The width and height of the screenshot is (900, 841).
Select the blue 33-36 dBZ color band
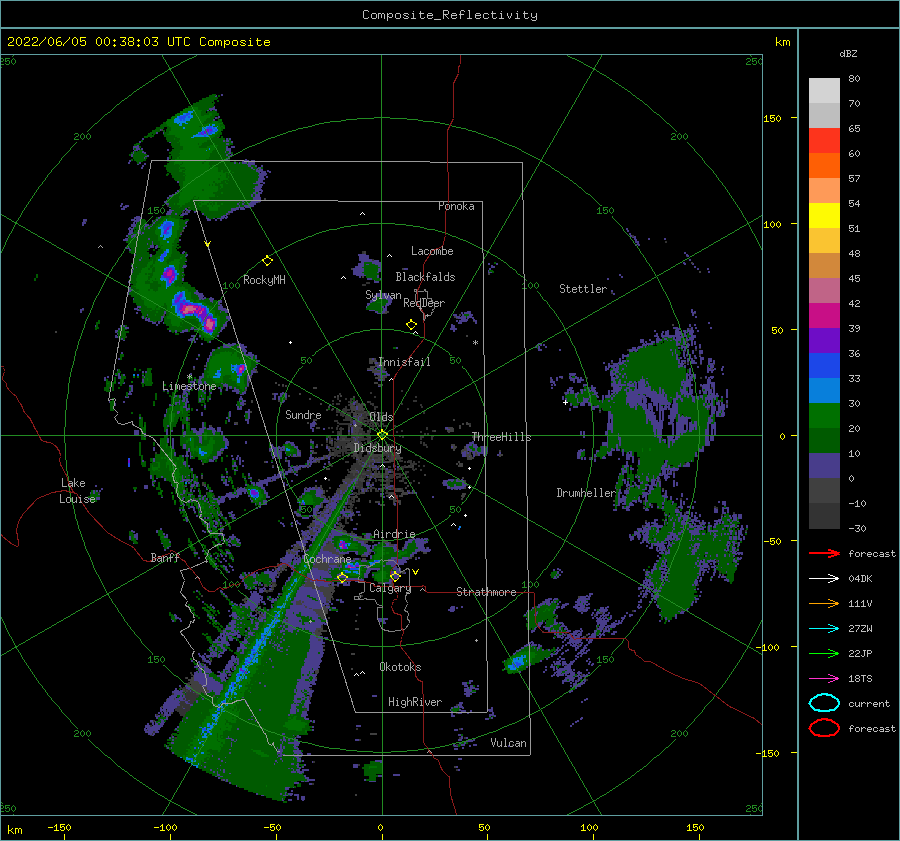824,366
